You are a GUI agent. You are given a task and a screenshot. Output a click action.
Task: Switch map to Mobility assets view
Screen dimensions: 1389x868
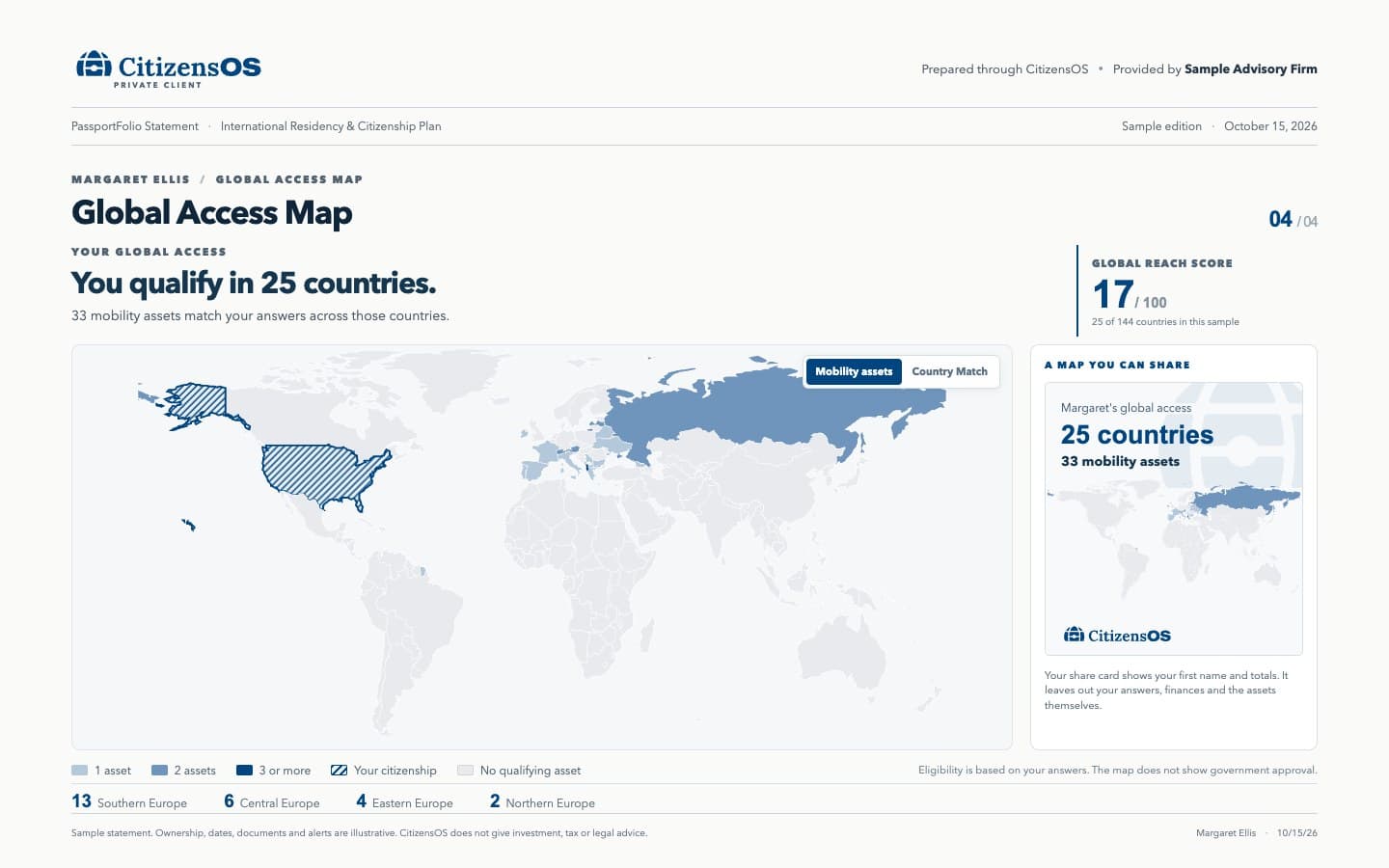click(x=854, y=371)
